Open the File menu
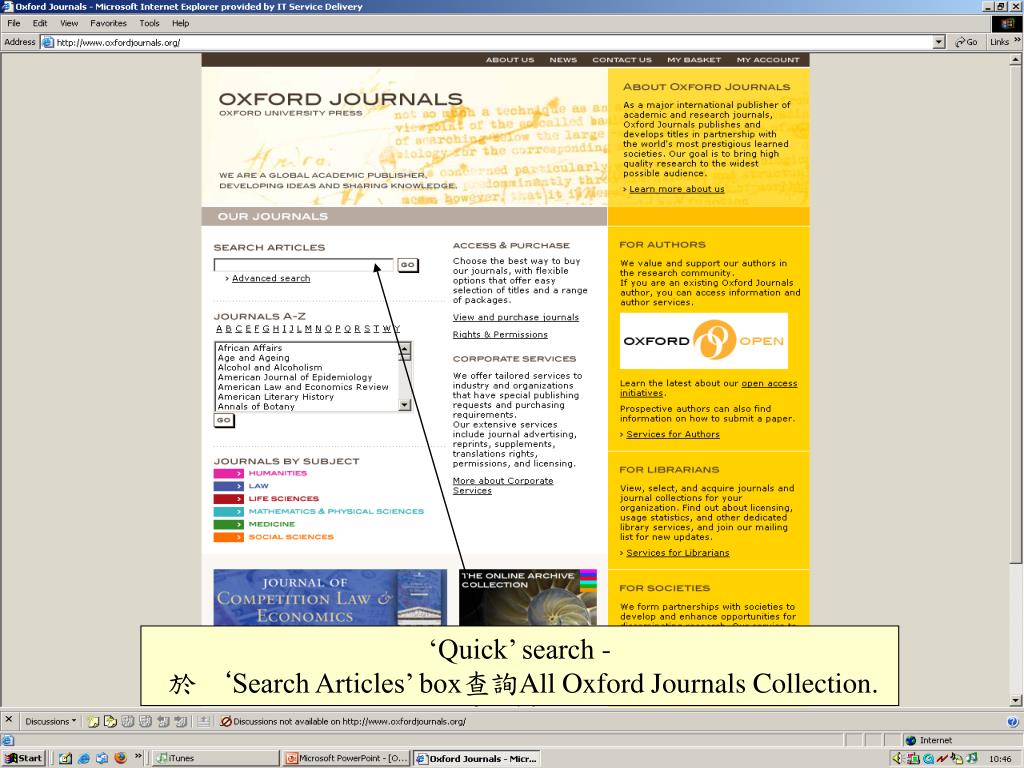The image size is (1024, 768). [14, 23]
